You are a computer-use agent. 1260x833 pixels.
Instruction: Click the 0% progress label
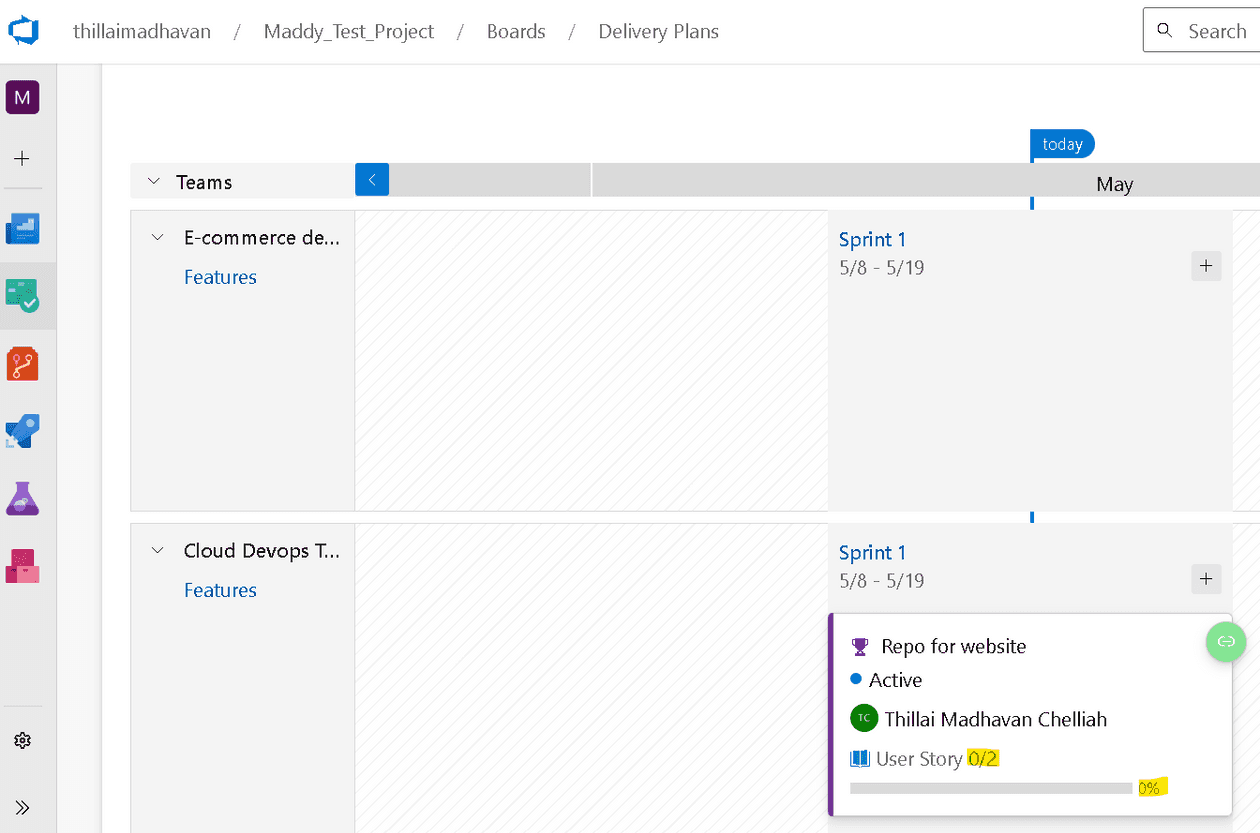(x=1149, y=788)
